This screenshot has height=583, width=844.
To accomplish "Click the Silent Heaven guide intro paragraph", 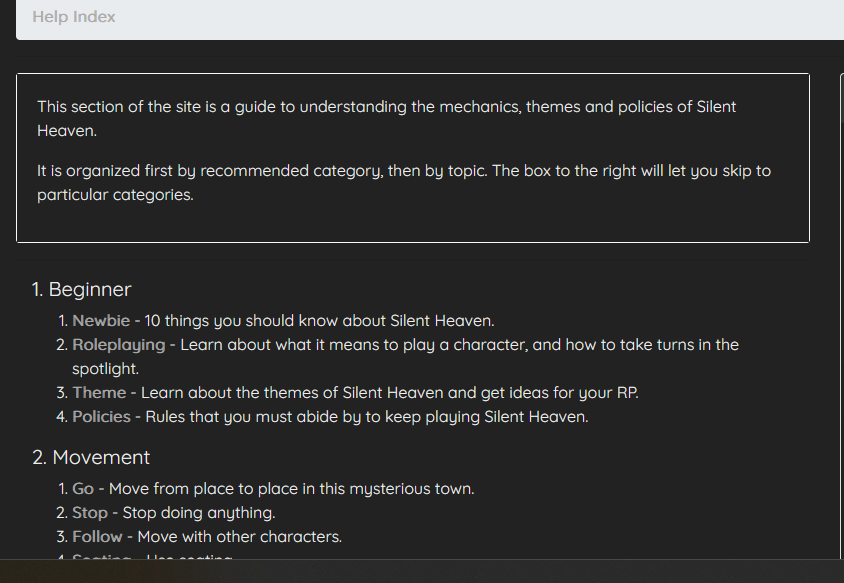I will pyautogui.click(x=386, y=118).
